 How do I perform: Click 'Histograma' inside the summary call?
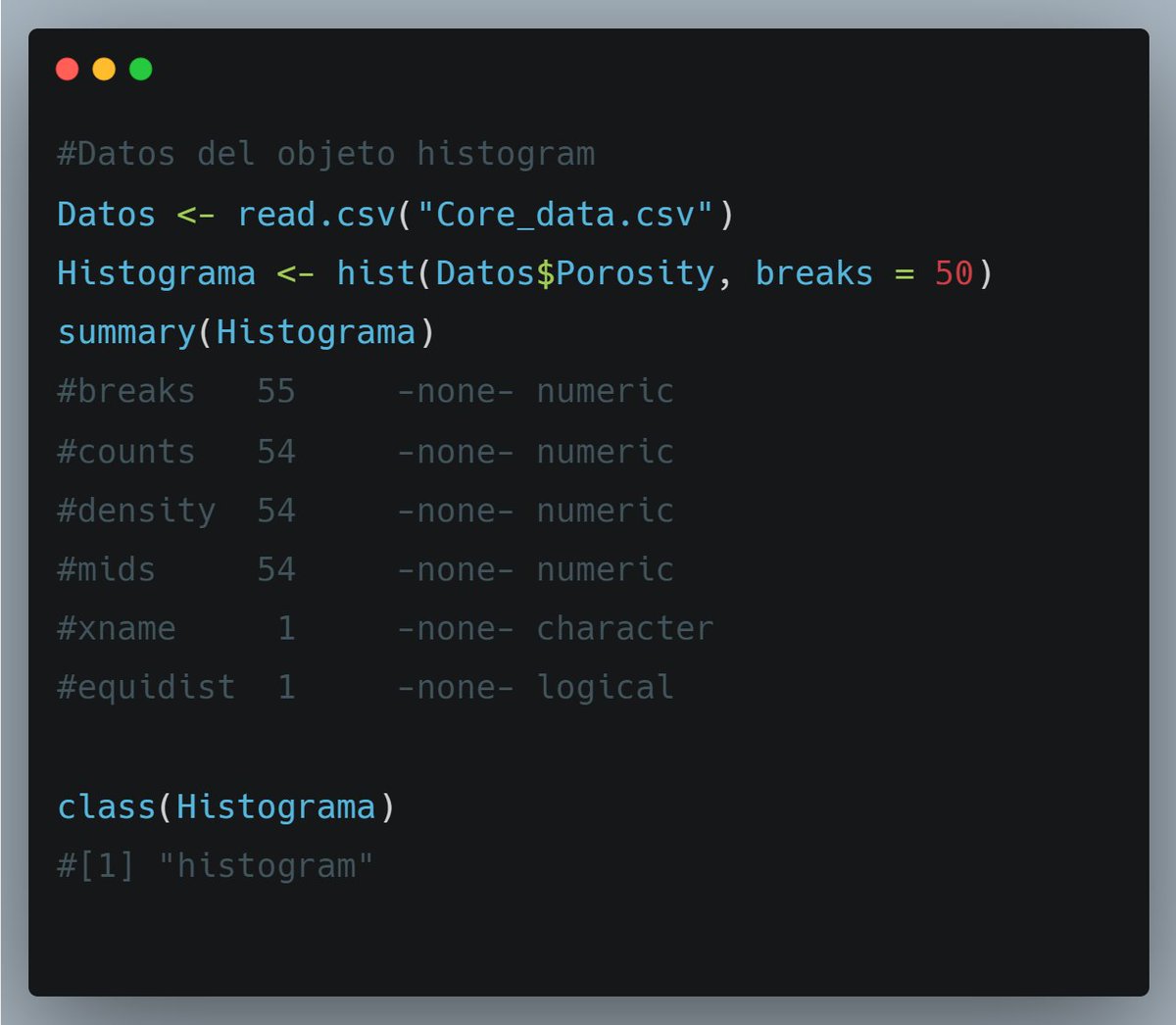pyautogui.click(x=316, y=332)
